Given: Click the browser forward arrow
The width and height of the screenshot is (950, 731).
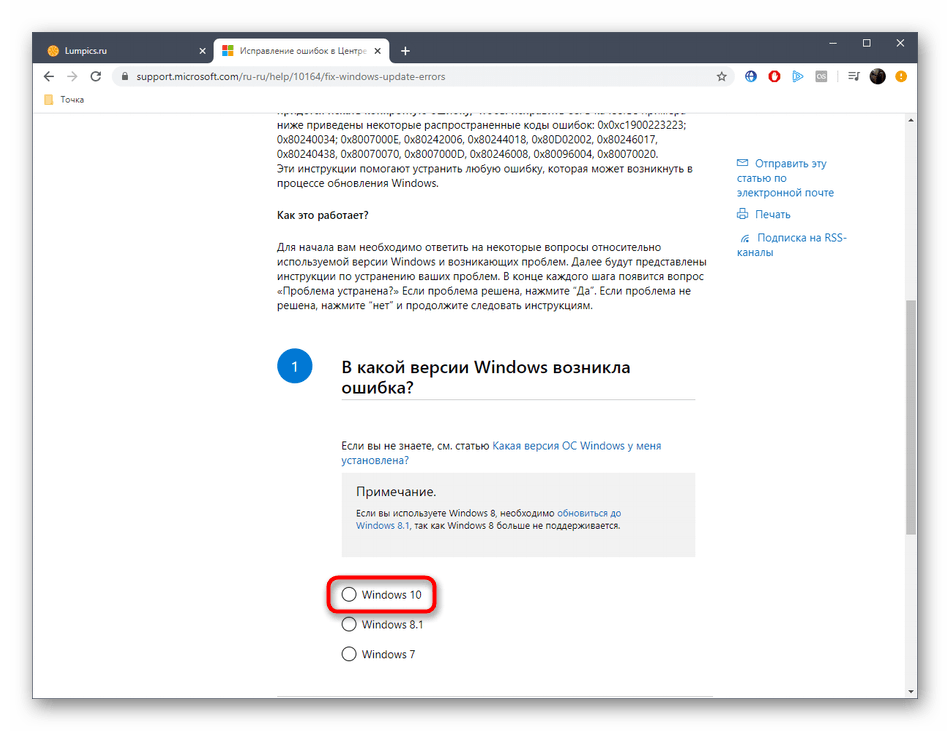Looking at the screenshot, I should coord(72,76).
